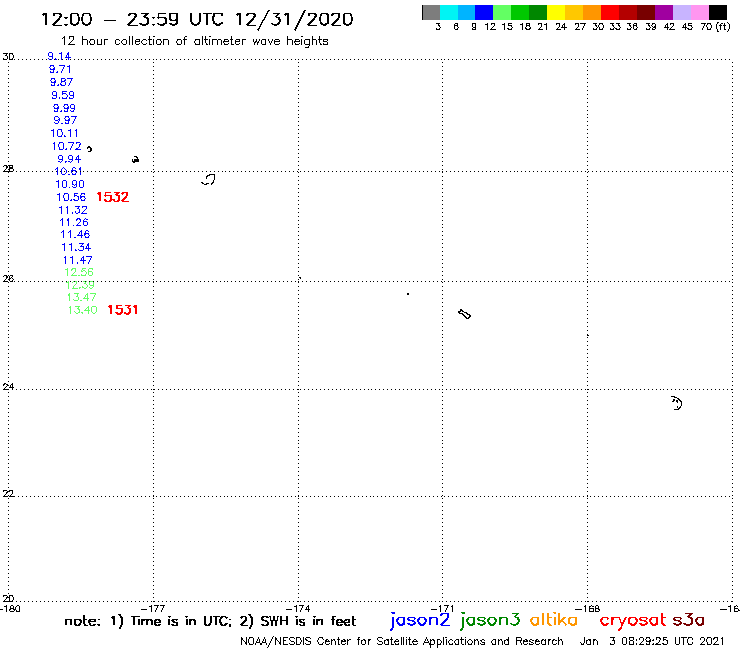Click the bright red color scale swatch
The width and height of the screenshot is (740, 650).
(610, 12)
